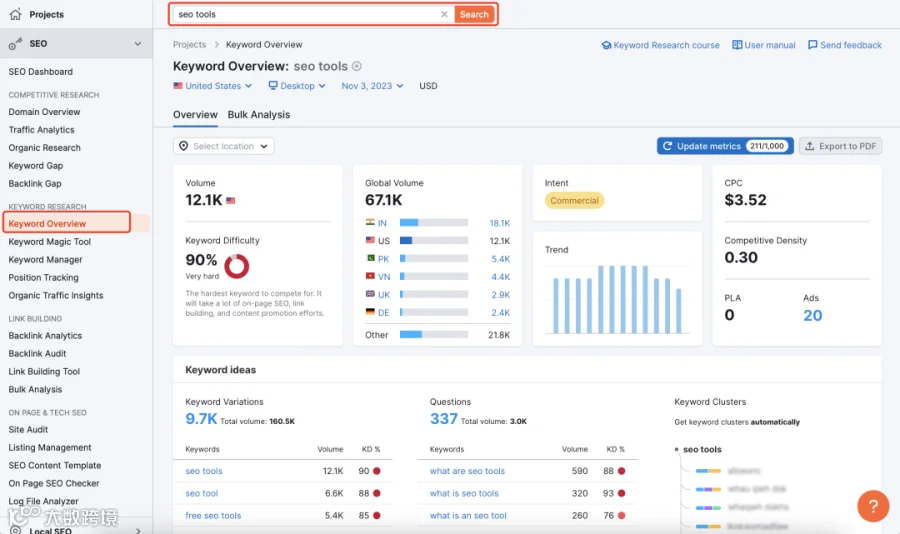The height and width of the screenshot is (534, 900).
Task: Click the Send feedback chat icon
Action: click(x=812, y=45)
